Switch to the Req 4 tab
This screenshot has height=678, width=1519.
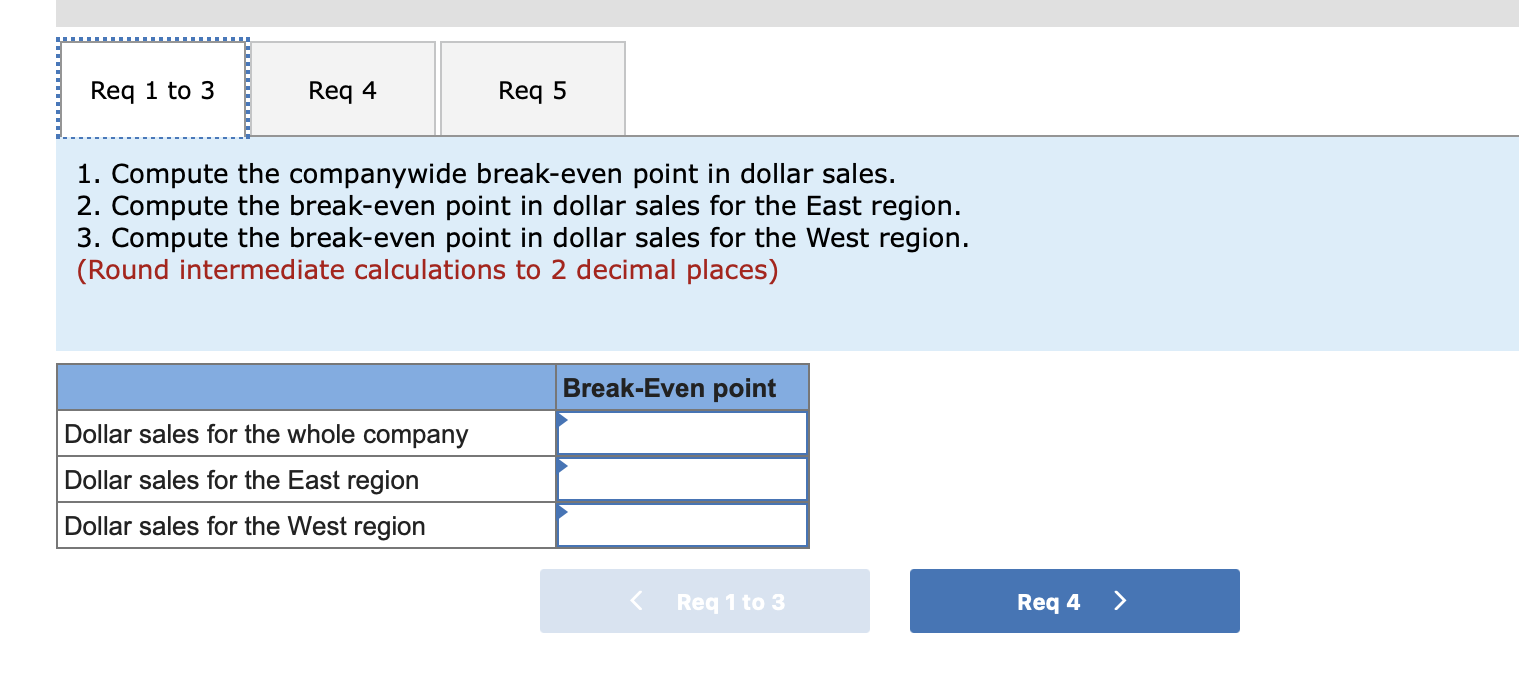pyautogui.click(x=342, y=88)
